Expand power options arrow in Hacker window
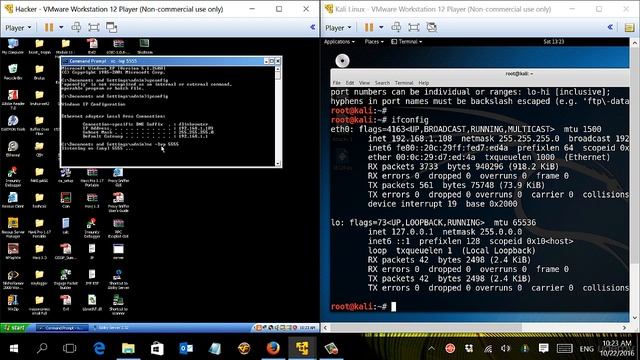This screenshot has width=640, height=360. click(x=61, y=27)
